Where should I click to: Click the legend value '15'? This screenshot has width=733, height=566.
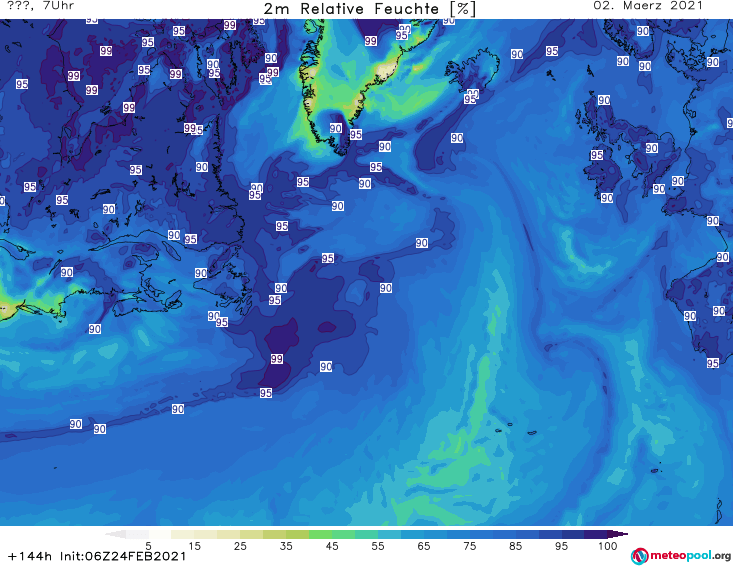pyautogui.click(x=194, y=546)
